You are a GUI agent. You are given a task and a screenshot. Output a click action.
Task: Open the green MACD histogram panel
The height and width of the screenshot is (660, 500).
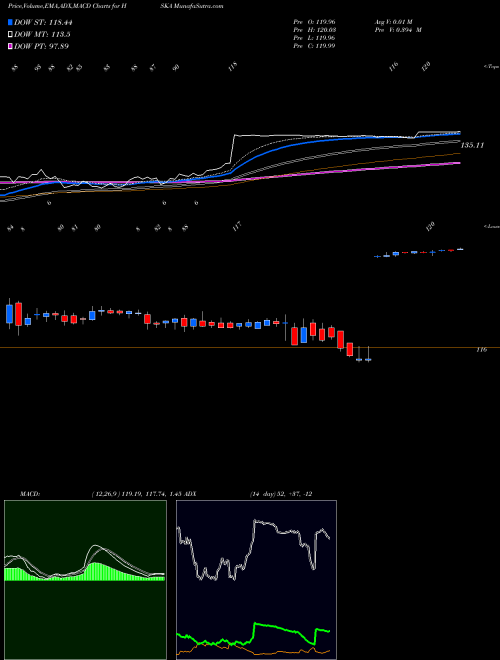[x=85, y=580]
